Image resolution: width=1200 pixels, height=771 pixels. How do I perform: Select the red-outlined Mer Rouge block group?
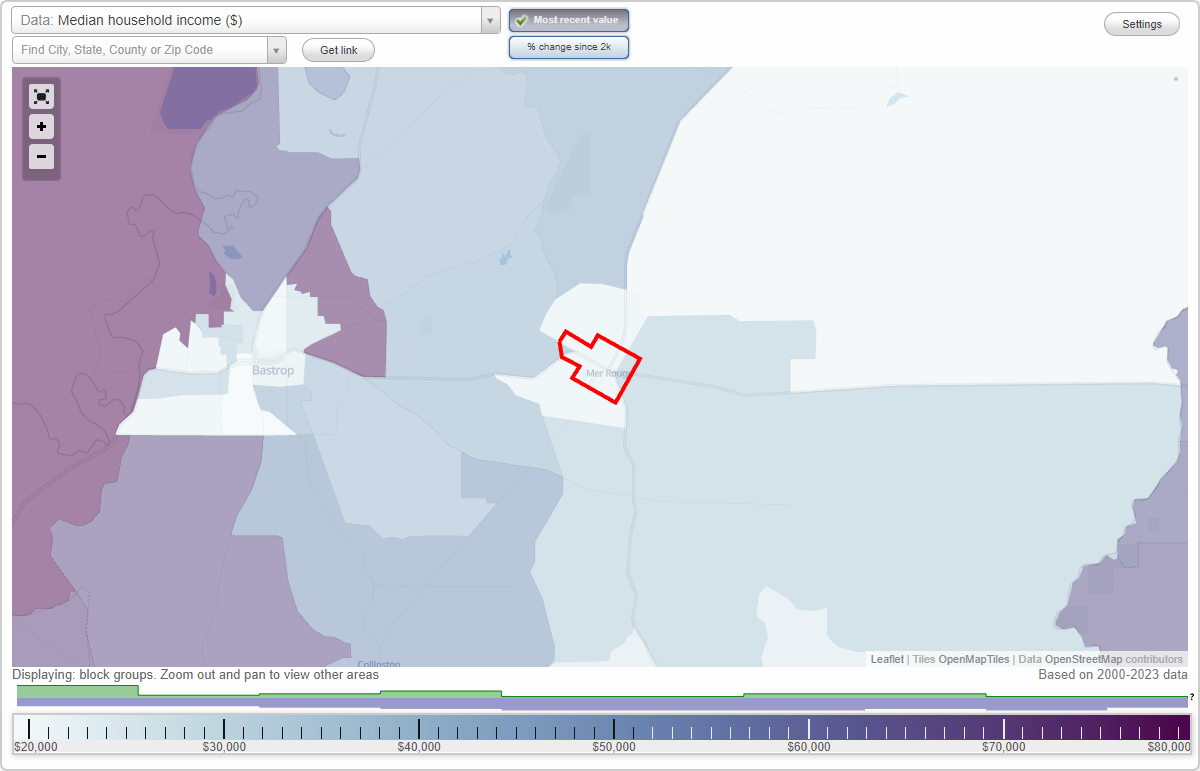[x=600, y=372]
